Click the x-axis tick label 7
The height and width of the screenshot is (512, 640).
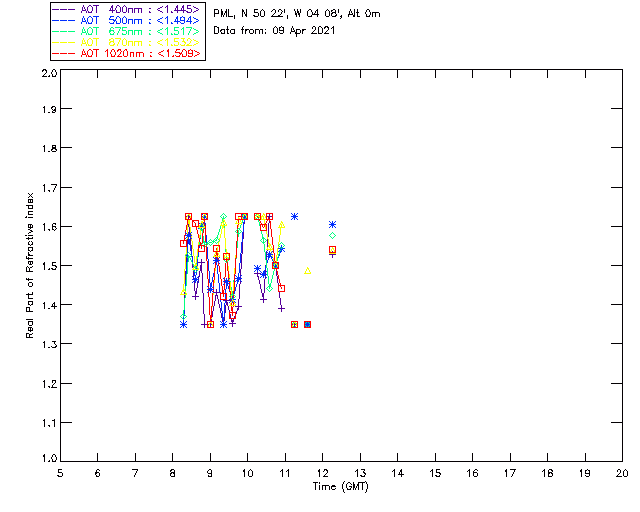click(135, 473)
